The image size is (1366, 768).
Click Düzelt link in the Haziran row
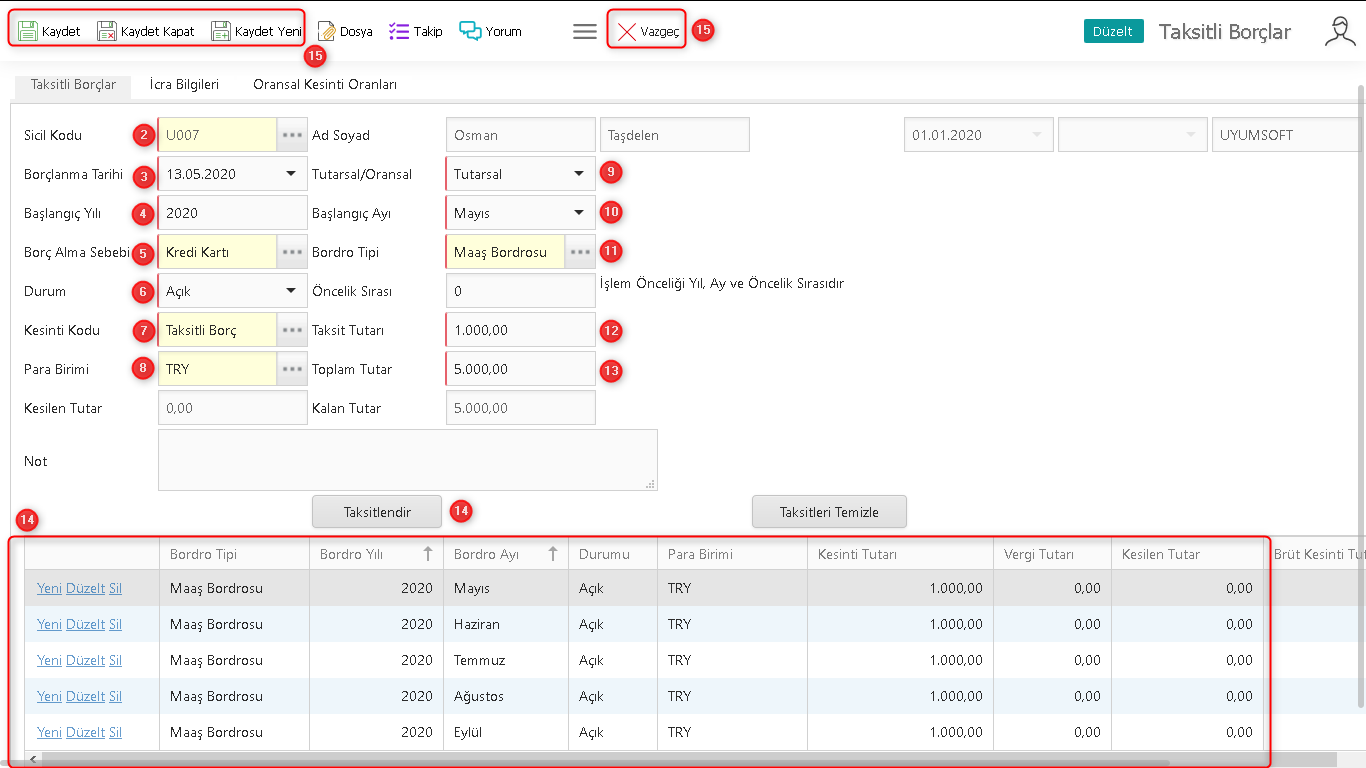85,624
